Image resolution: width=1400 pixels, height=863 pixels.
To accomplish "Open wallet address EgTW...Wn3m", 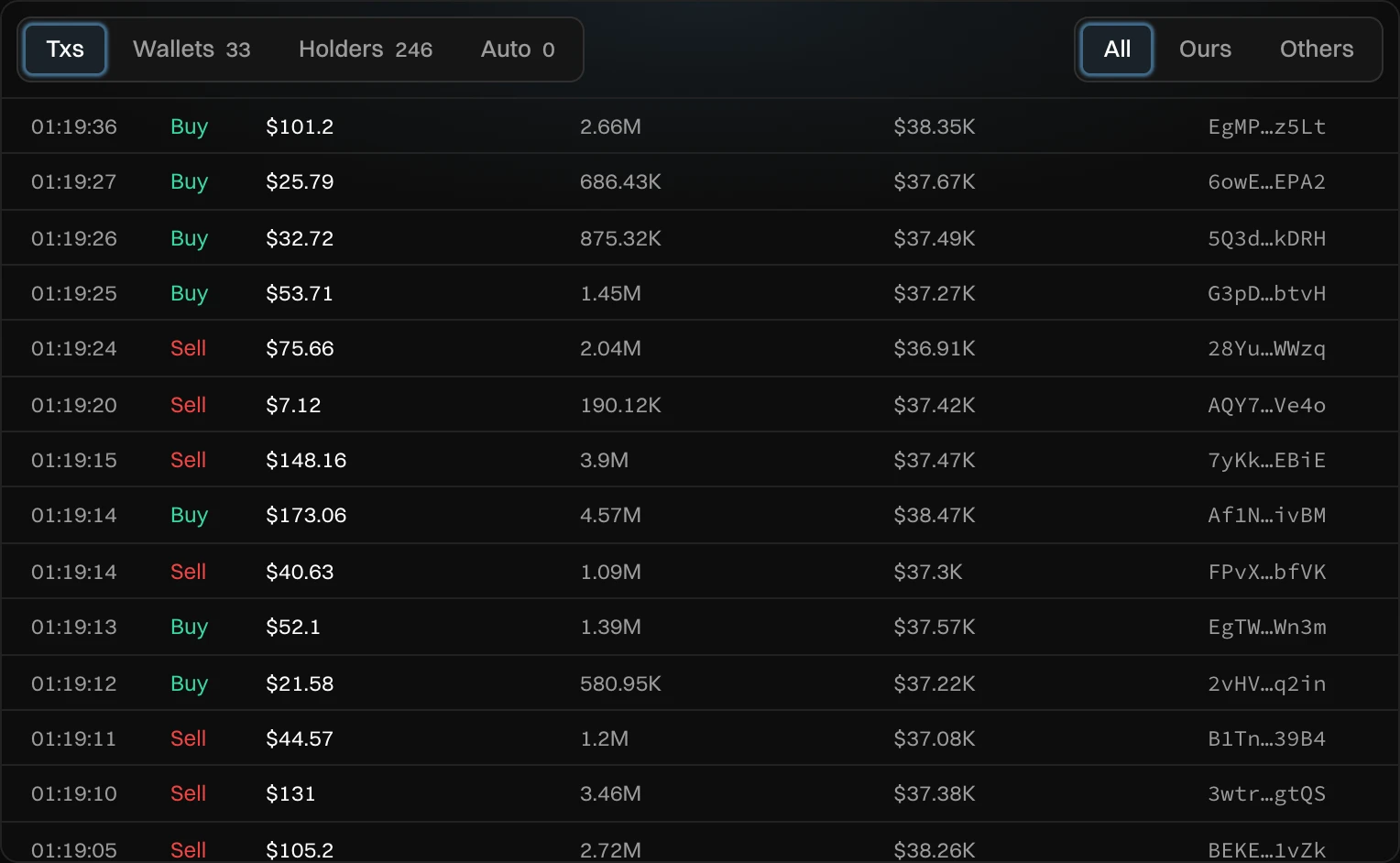I will [x=1267, y=627].
